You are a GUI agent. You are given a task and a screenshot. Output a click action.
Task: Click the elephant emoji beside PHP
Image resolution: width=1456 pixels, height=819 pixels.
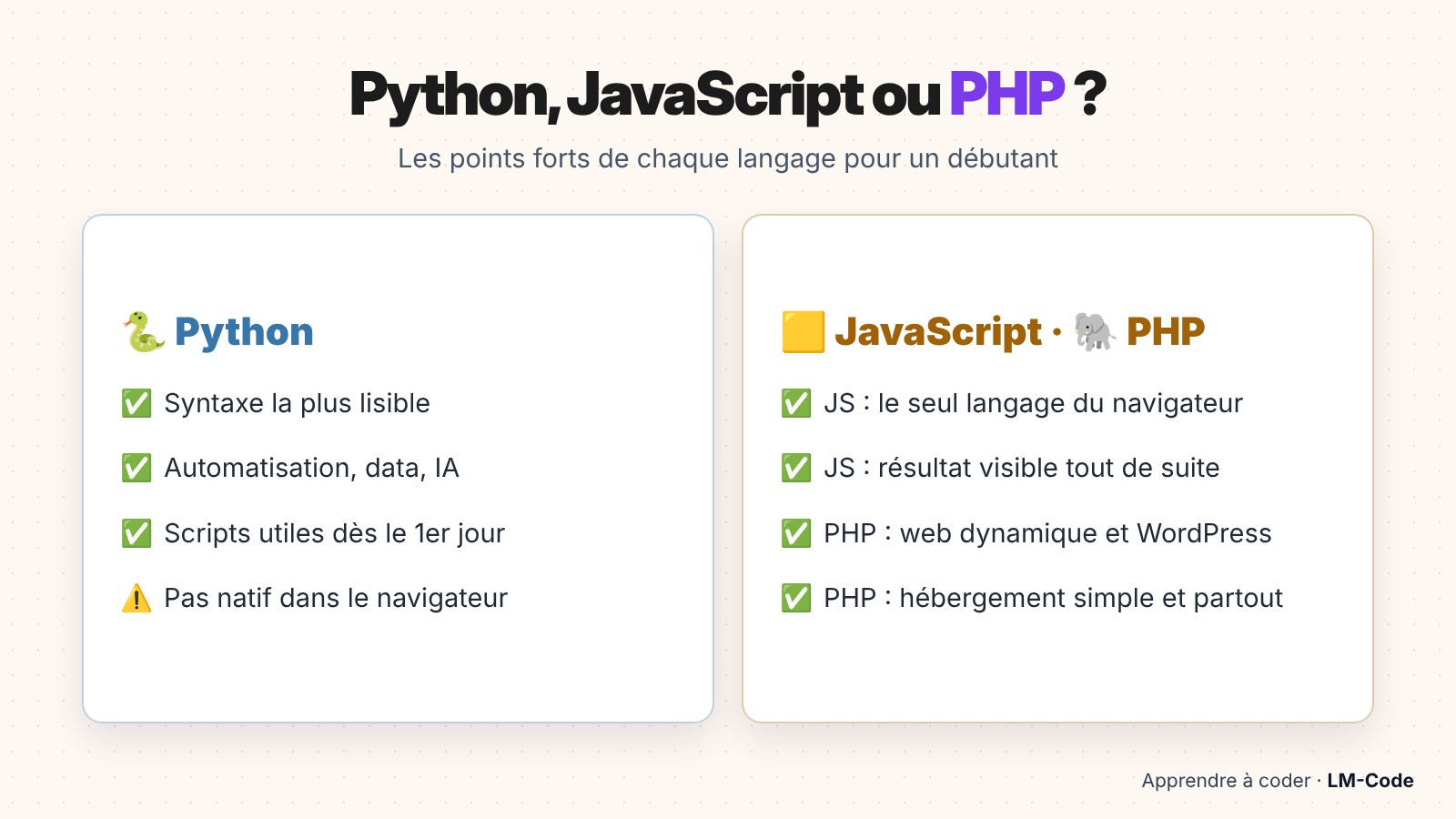(x=1095, y=331)
